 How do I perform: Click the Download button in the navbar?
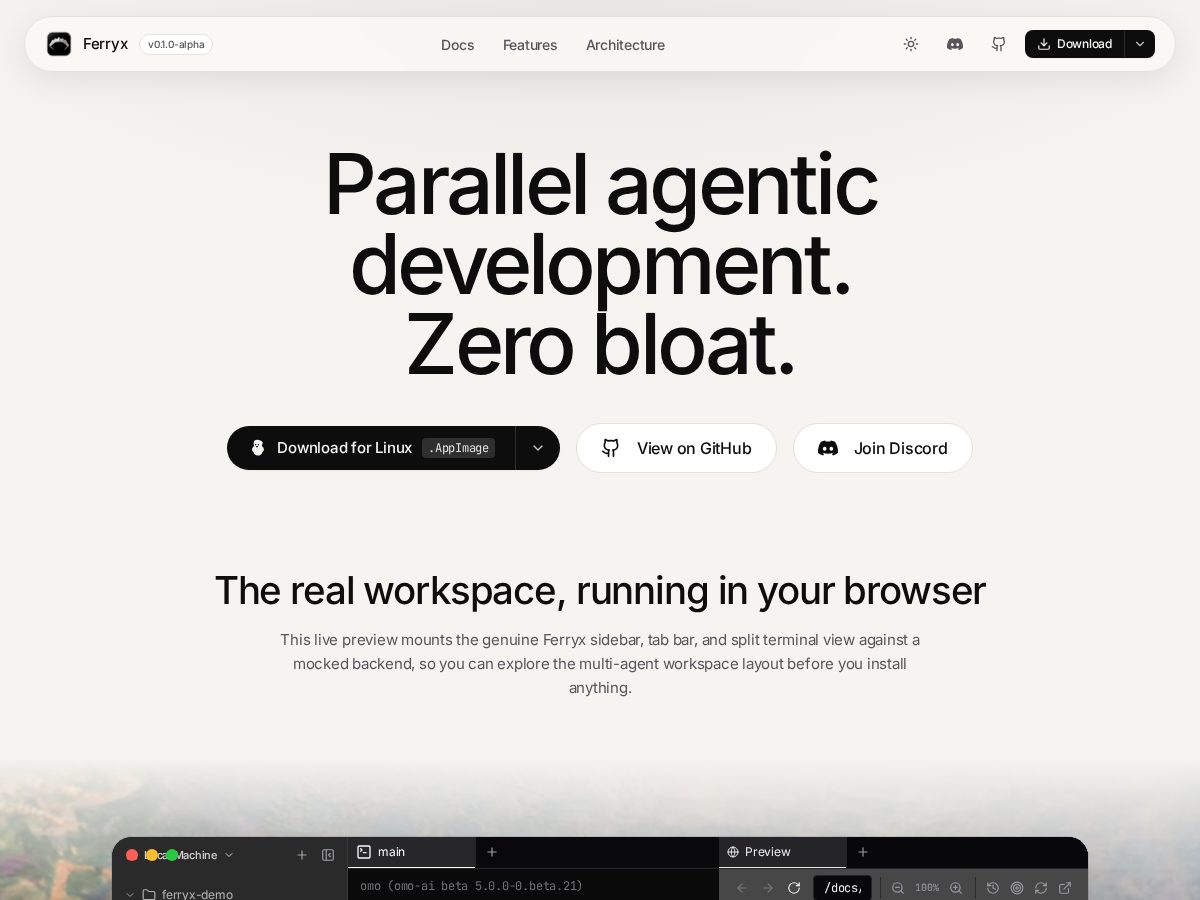pos(1074,44)
